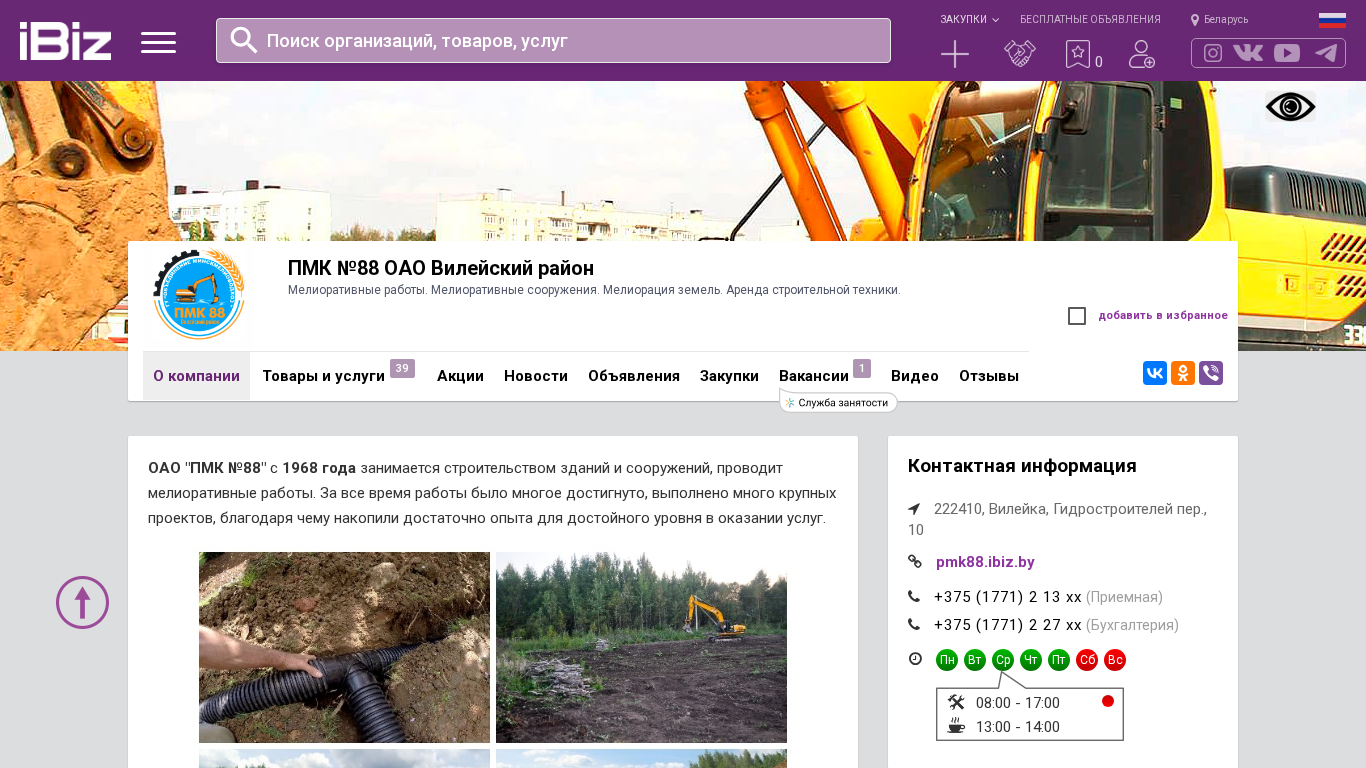Click the plus add icon in header
The width and height of the screenshot is (1366, 768).
coord(955,54)
